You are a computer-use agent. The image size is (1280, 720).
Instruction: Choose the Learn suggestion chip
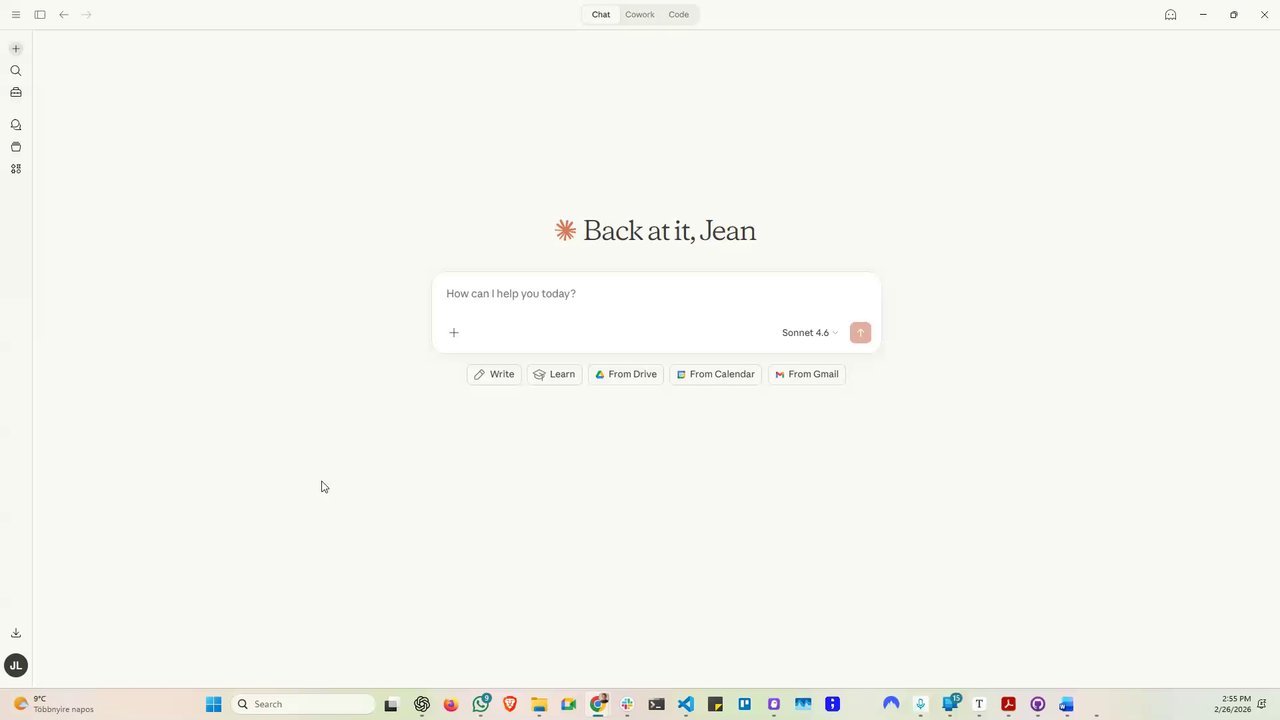554,374
